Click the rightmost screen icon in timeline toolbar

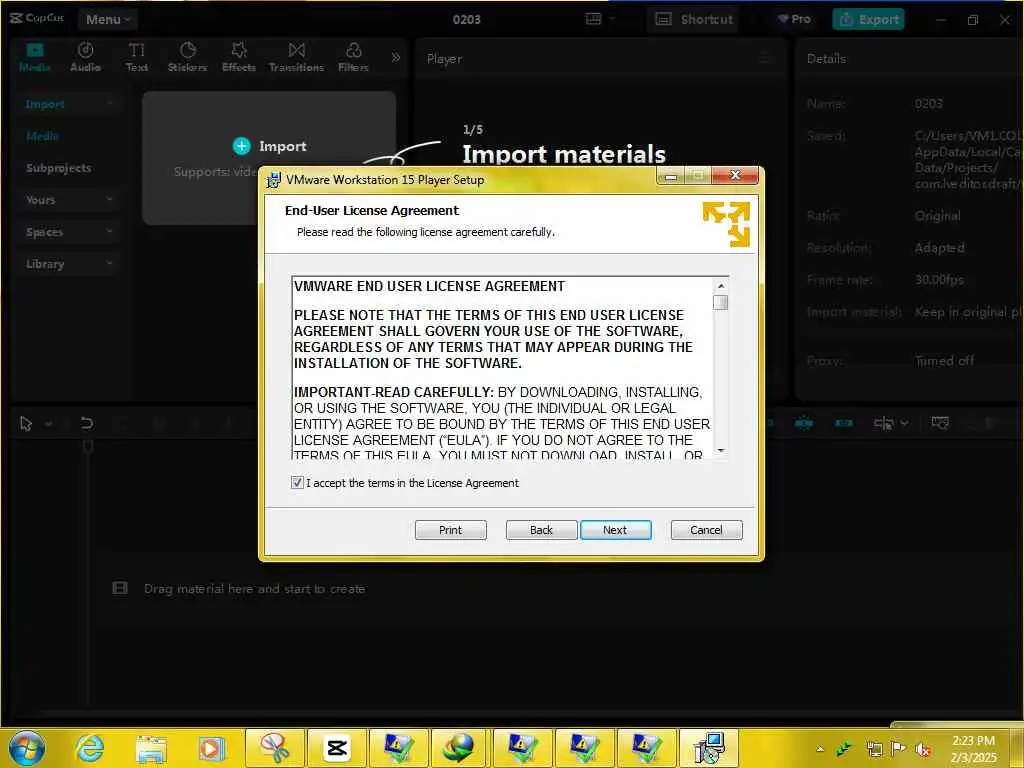coord(940,423)
